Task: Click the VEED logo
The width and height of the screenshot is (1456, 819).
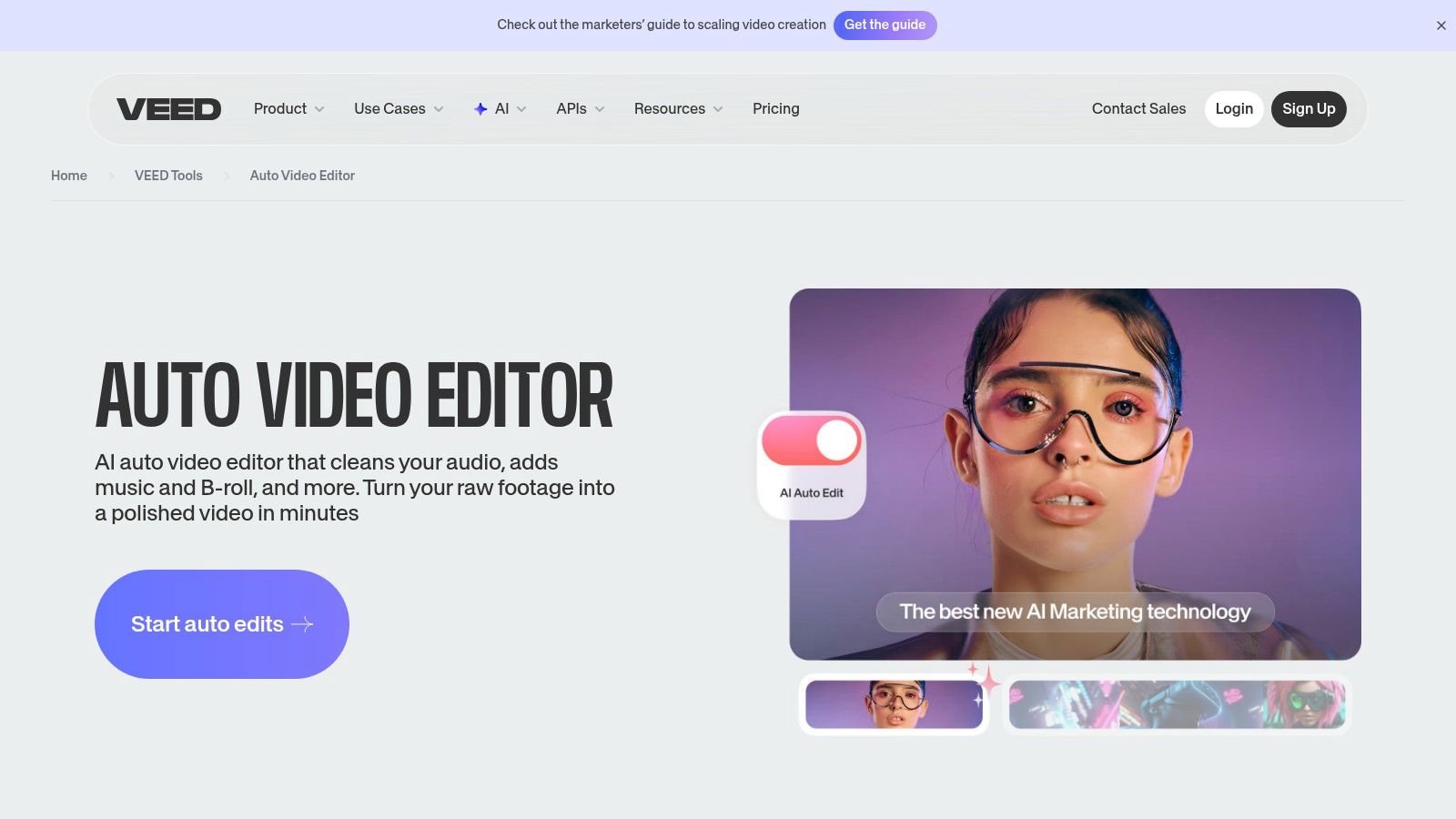Action: pyautogui.click(x=168, y=109)
